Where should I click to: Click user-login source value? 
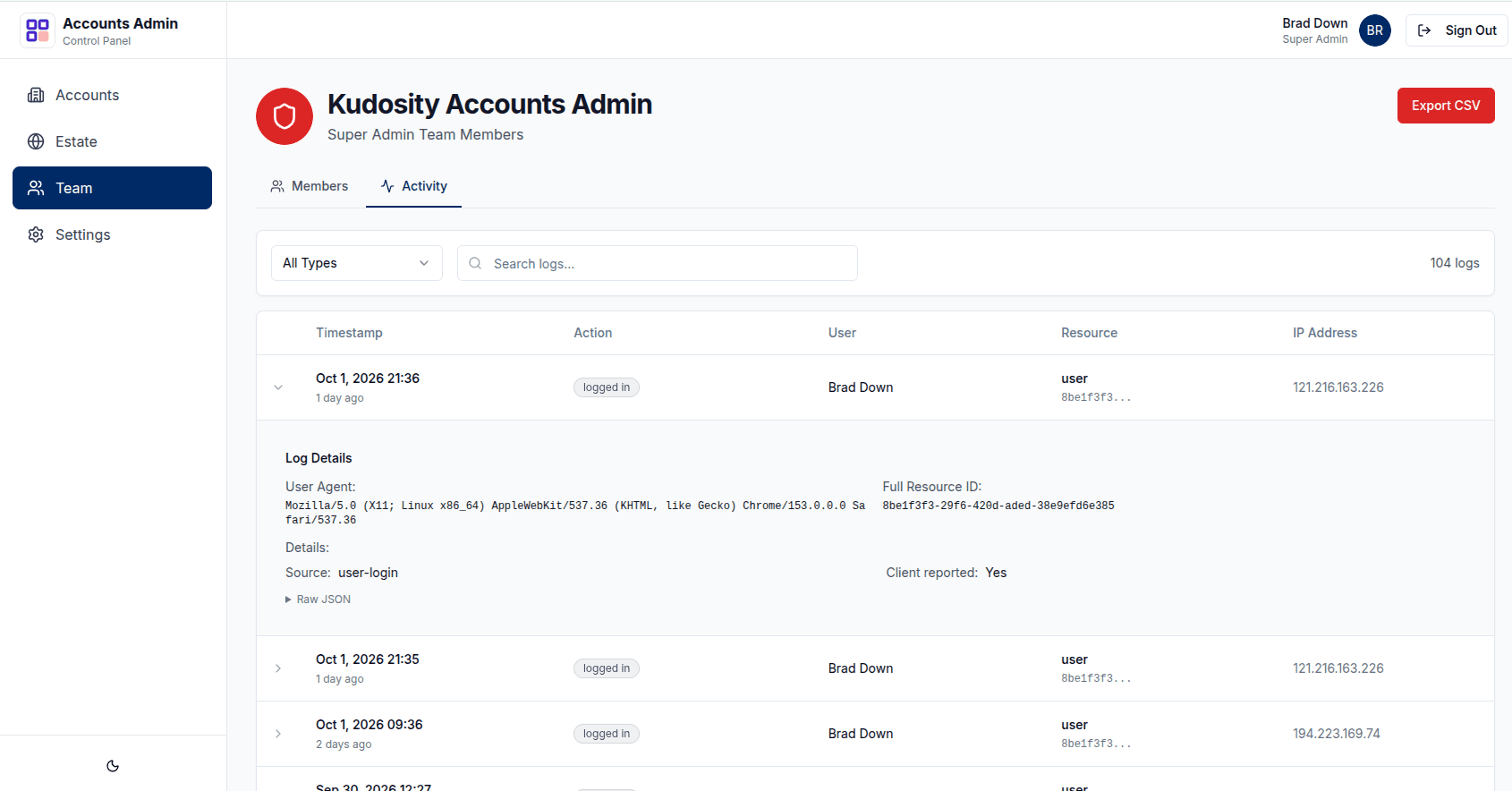[x=368, y=573]
